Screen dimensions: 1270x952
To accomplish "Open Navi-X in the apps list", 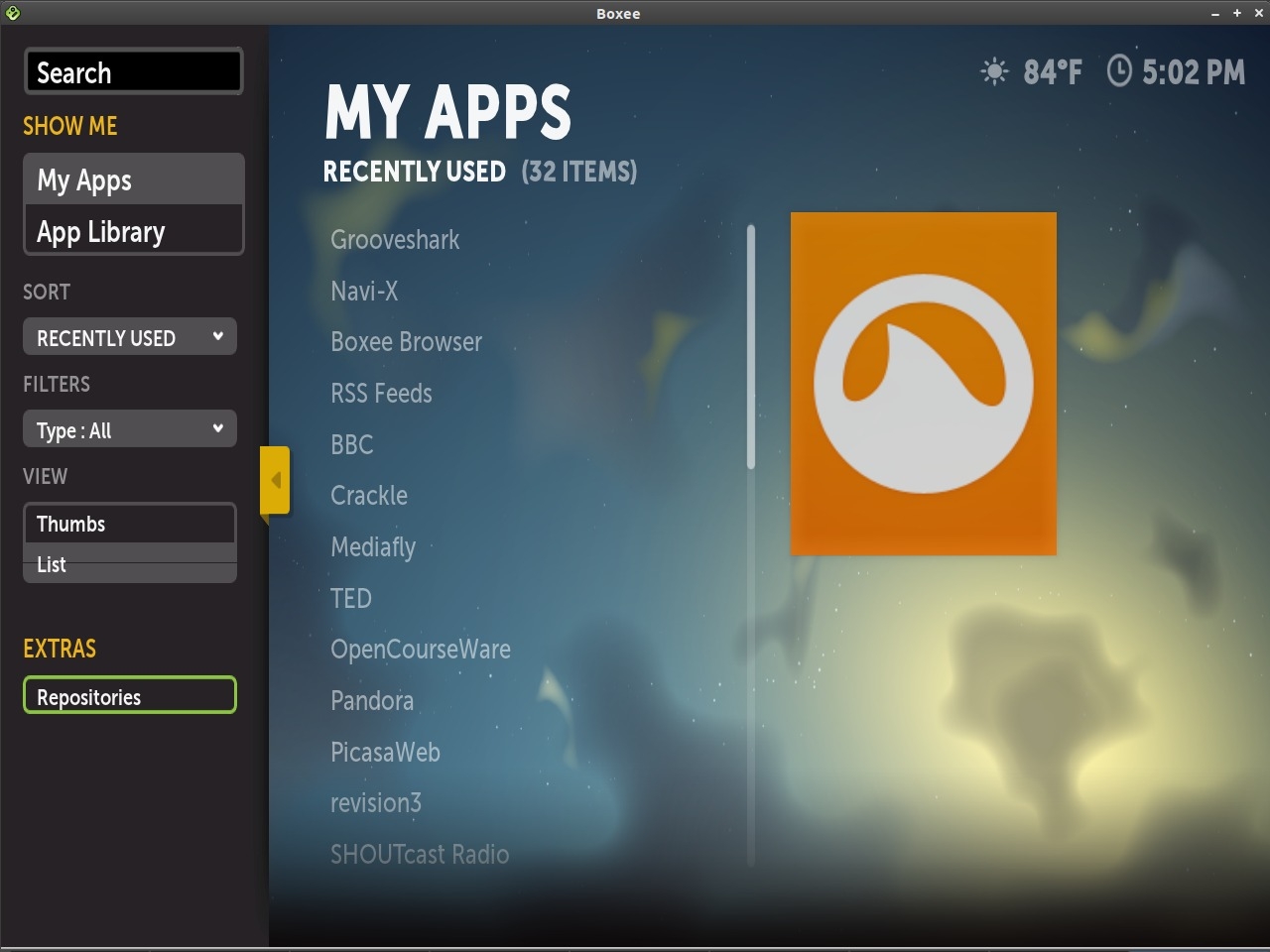I will tap(364, 291).
